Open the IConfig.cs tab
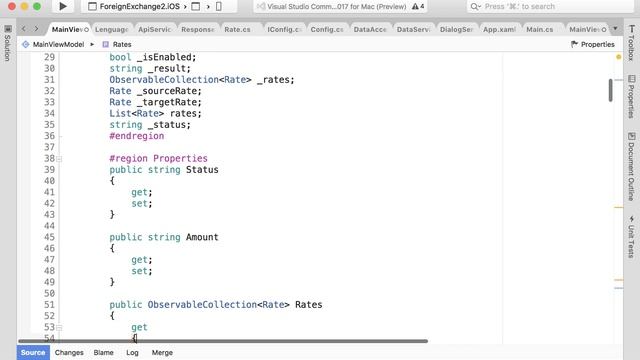 point(284,29)
